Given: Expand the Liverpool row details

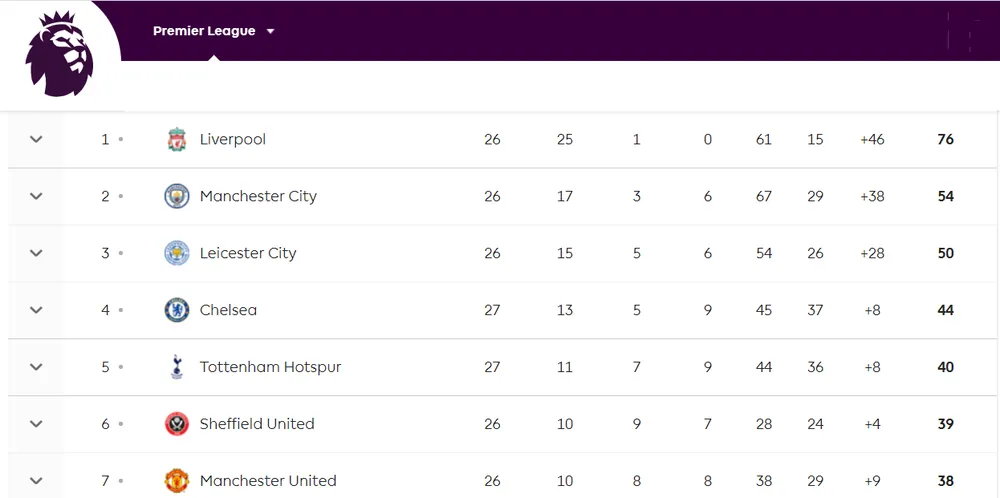Looking at the screenshot, I should [36, 140].
